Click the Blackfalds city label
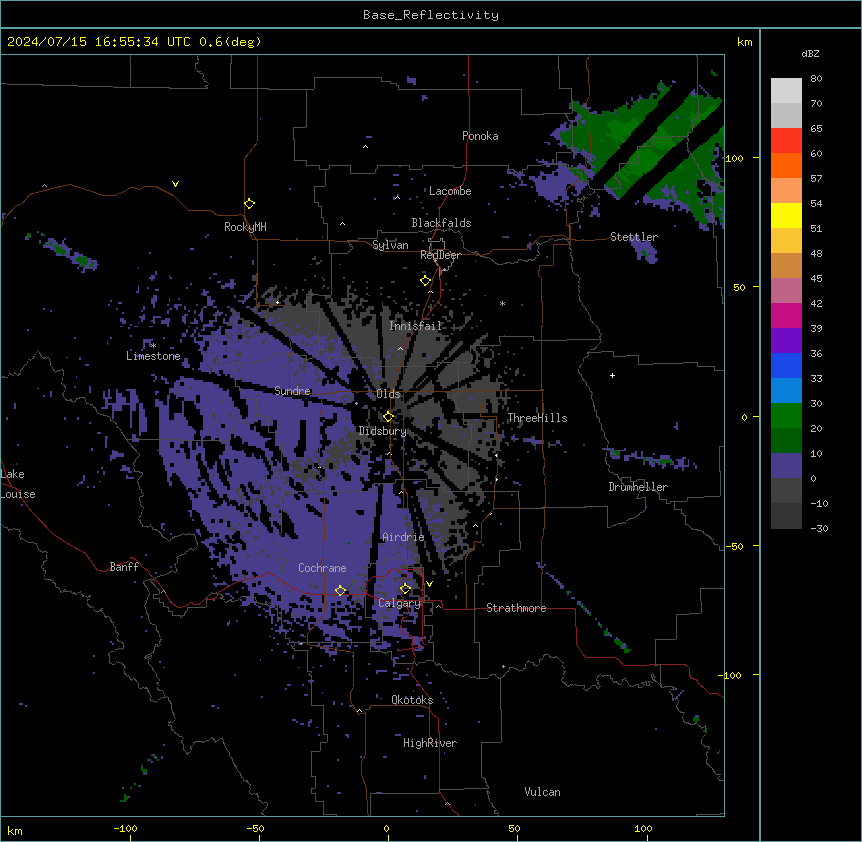The width and height of the screenshot is (862, 842). coord(441,223)
